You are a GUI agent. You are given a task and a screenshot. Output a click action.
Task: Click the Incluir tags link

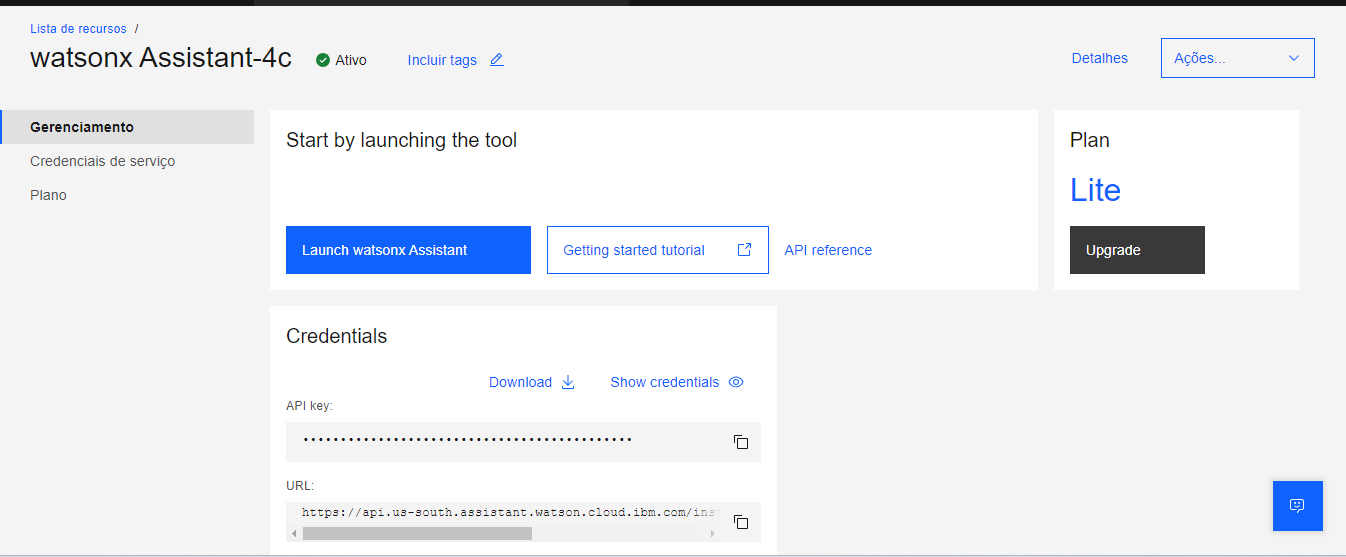[x=442, y=60]
